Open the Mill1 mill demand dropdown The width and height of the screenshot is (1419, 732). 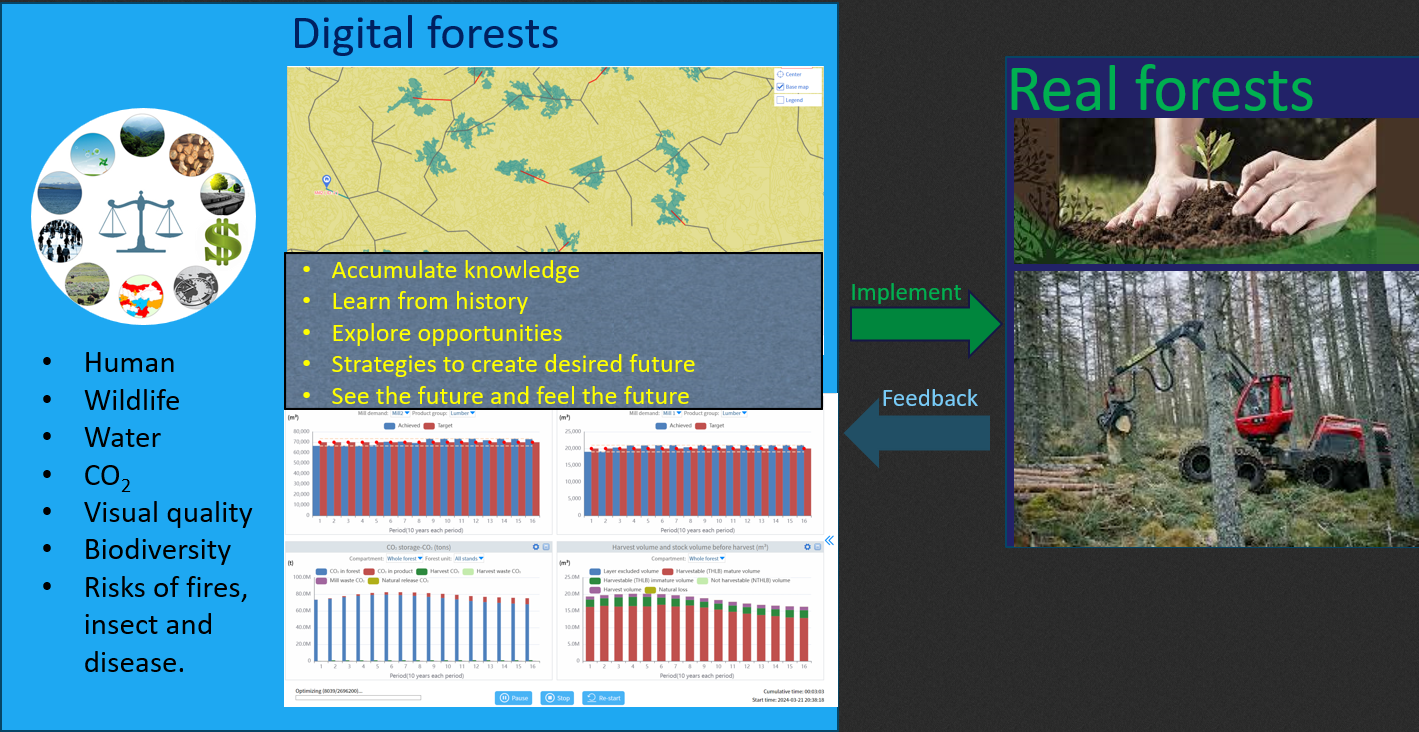pyautogui.click(x=671, y=412)
